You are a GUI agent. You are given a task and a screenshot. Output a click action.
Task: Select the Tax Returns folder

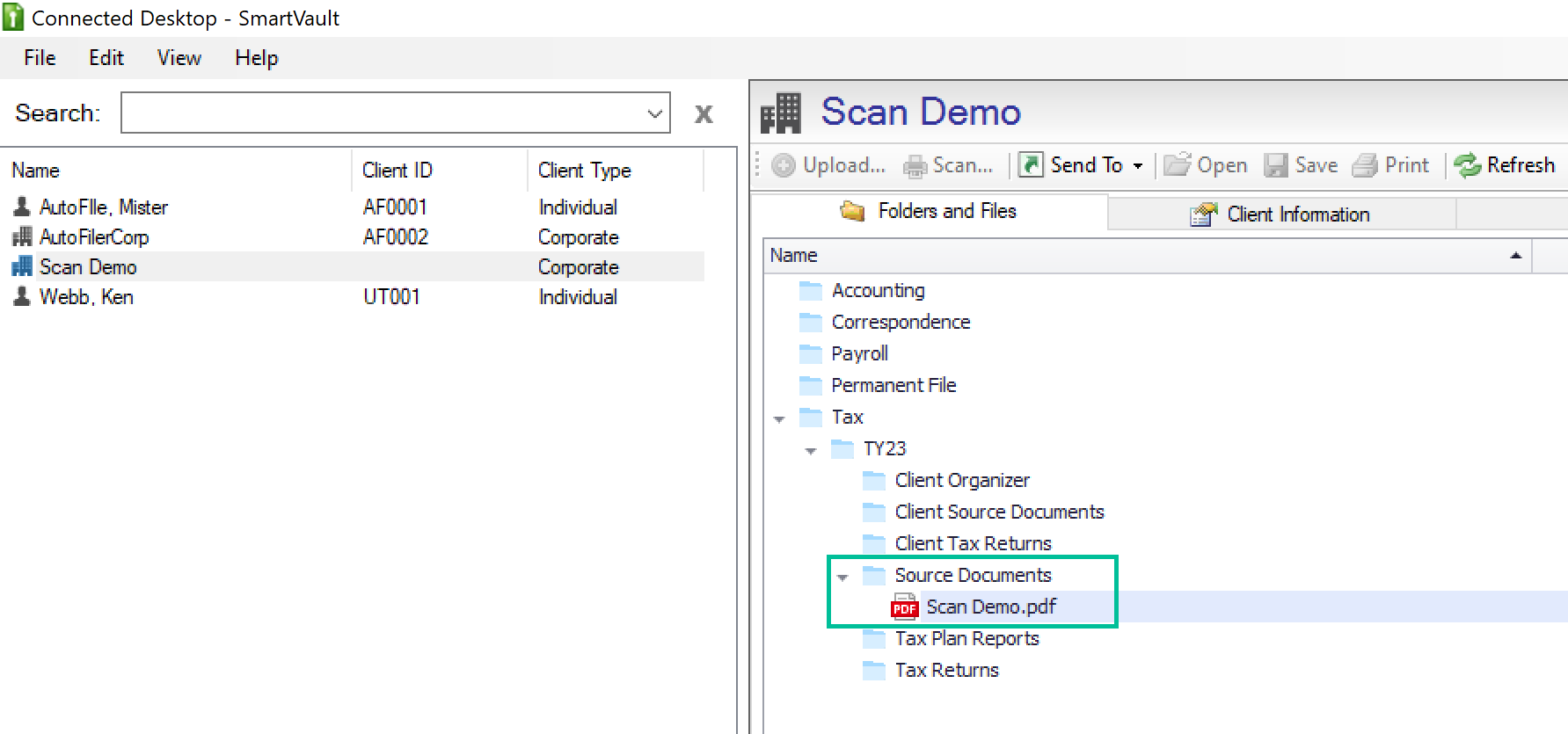(x=947, y=671)
